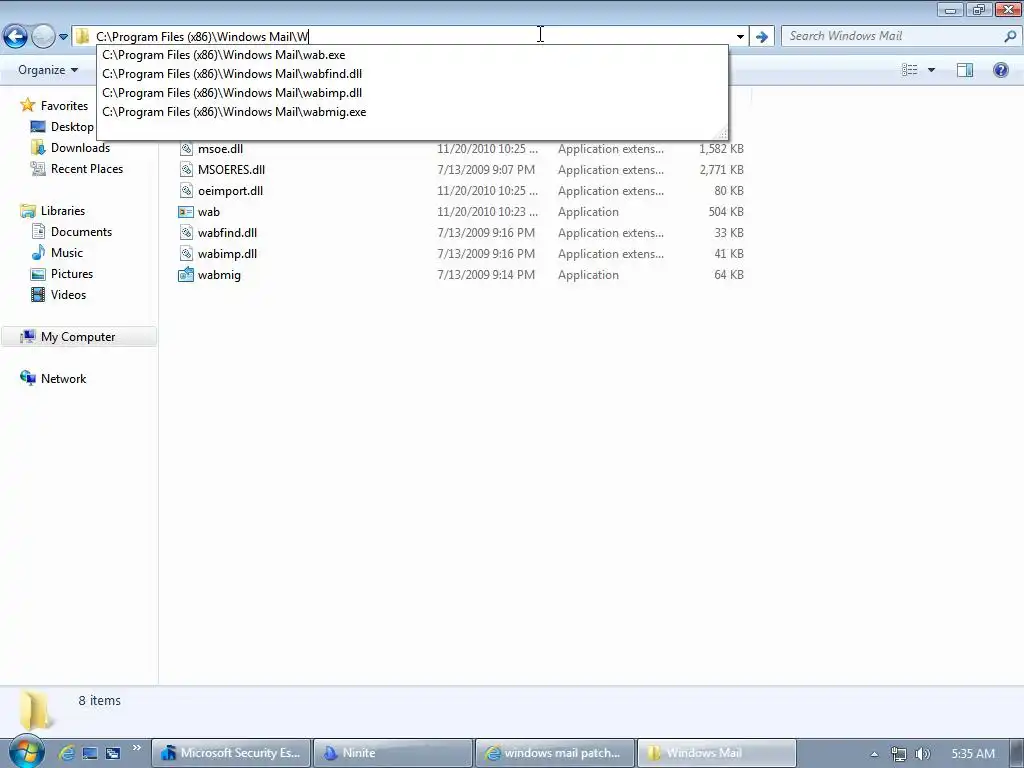Viewport: 1024px width, 768px height.
Task: Open the Organize menu
Action: click(48, 70)
